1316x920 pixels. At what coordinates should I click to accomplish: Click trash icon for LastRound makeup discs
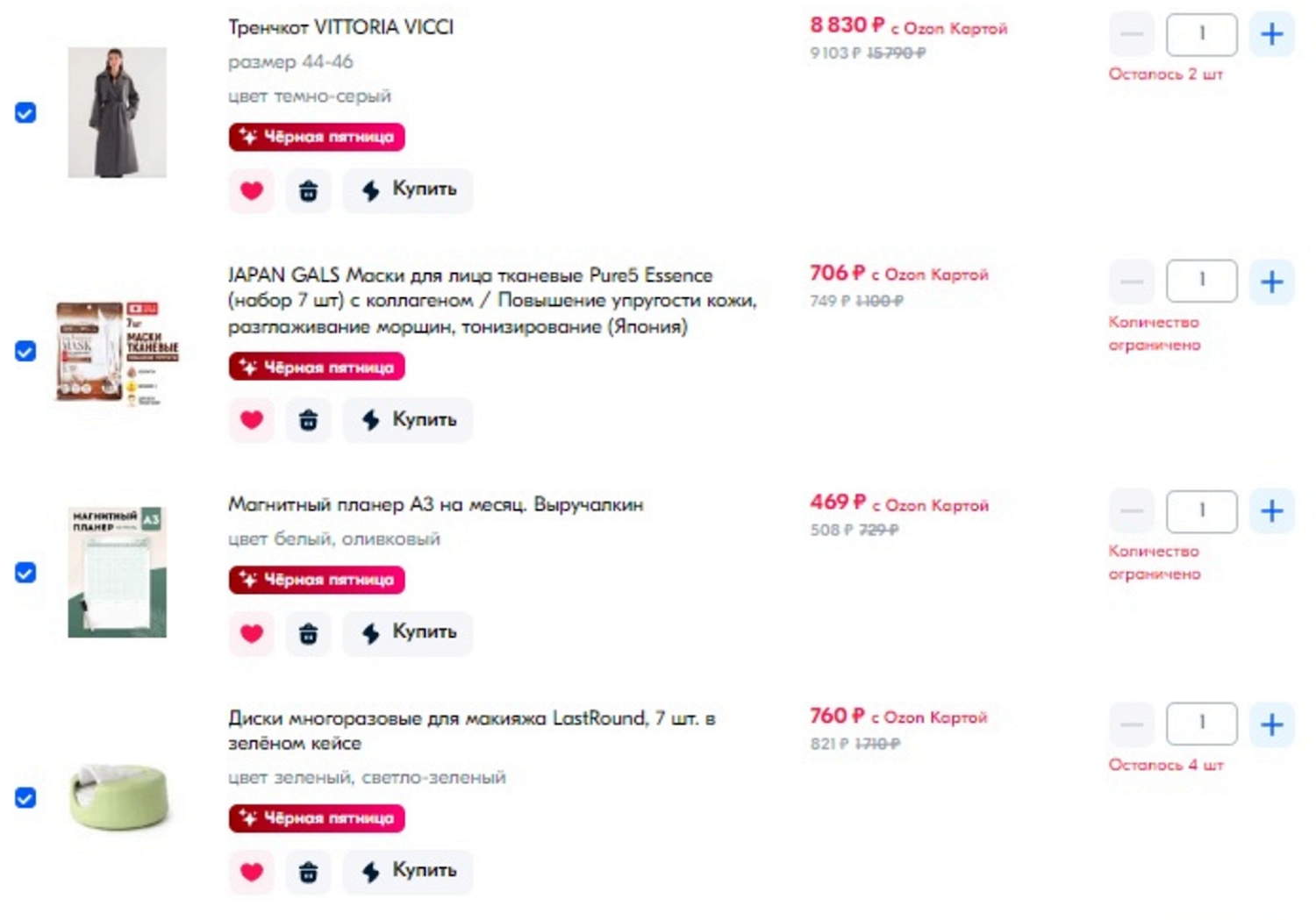[308, 872]
